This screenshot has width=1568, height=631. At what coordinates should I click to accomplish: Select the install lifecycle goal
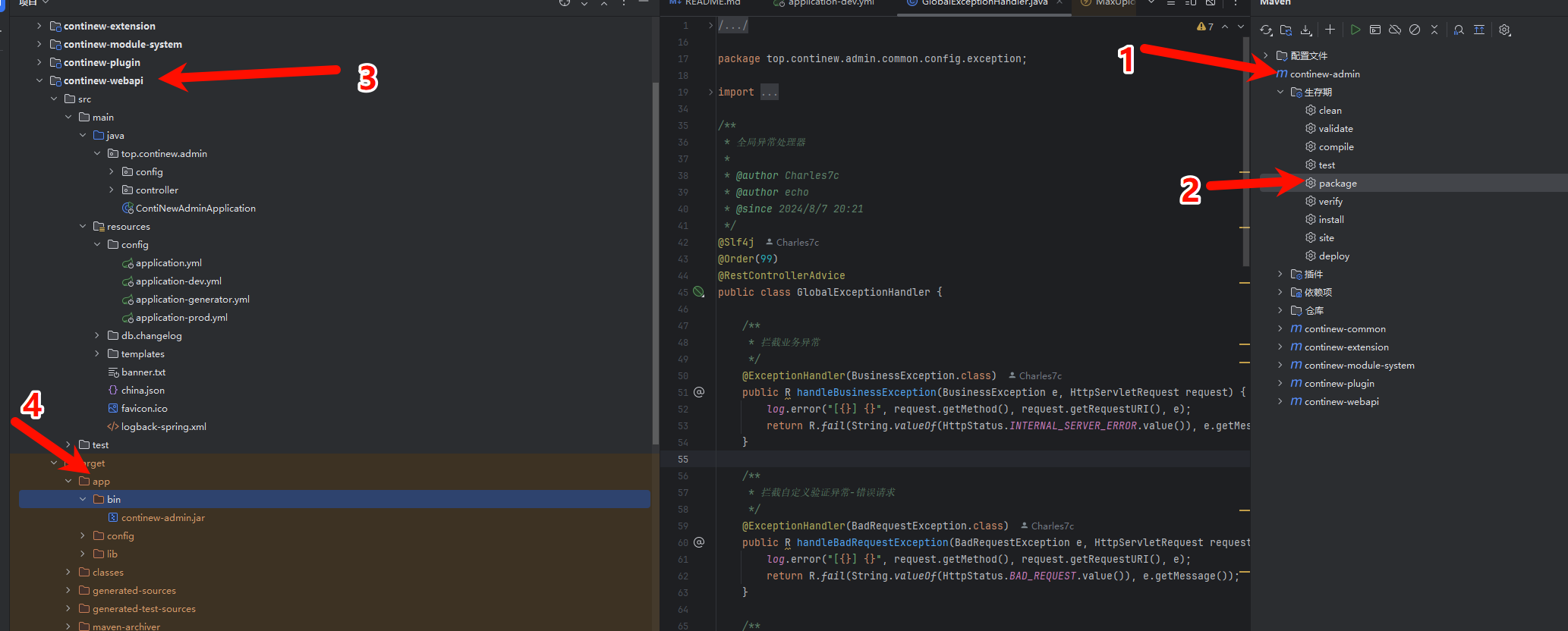[x=1331, y=220]
